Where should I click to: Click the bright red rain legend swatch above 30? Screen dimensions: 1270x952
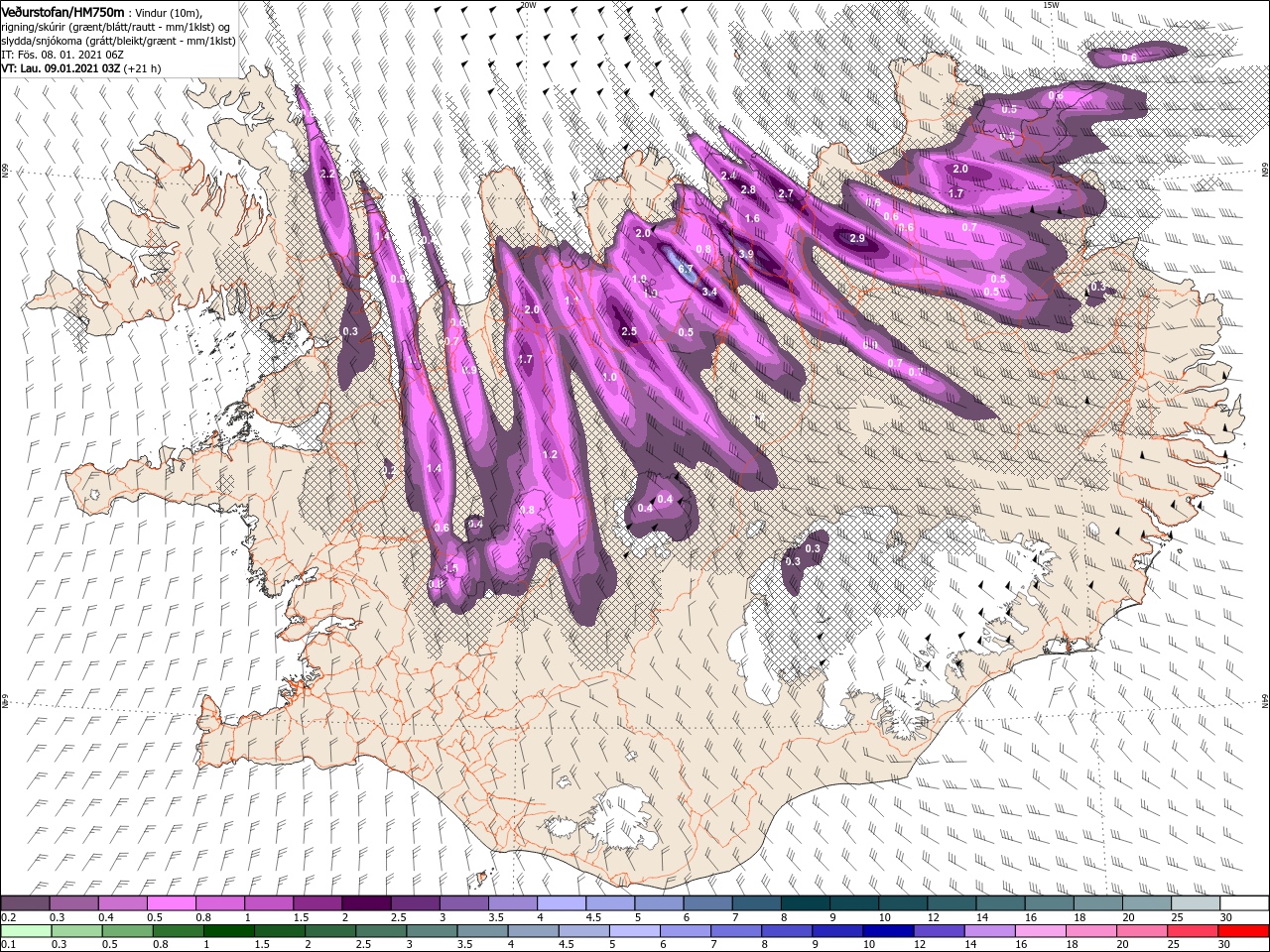[x=1243, y=930]
